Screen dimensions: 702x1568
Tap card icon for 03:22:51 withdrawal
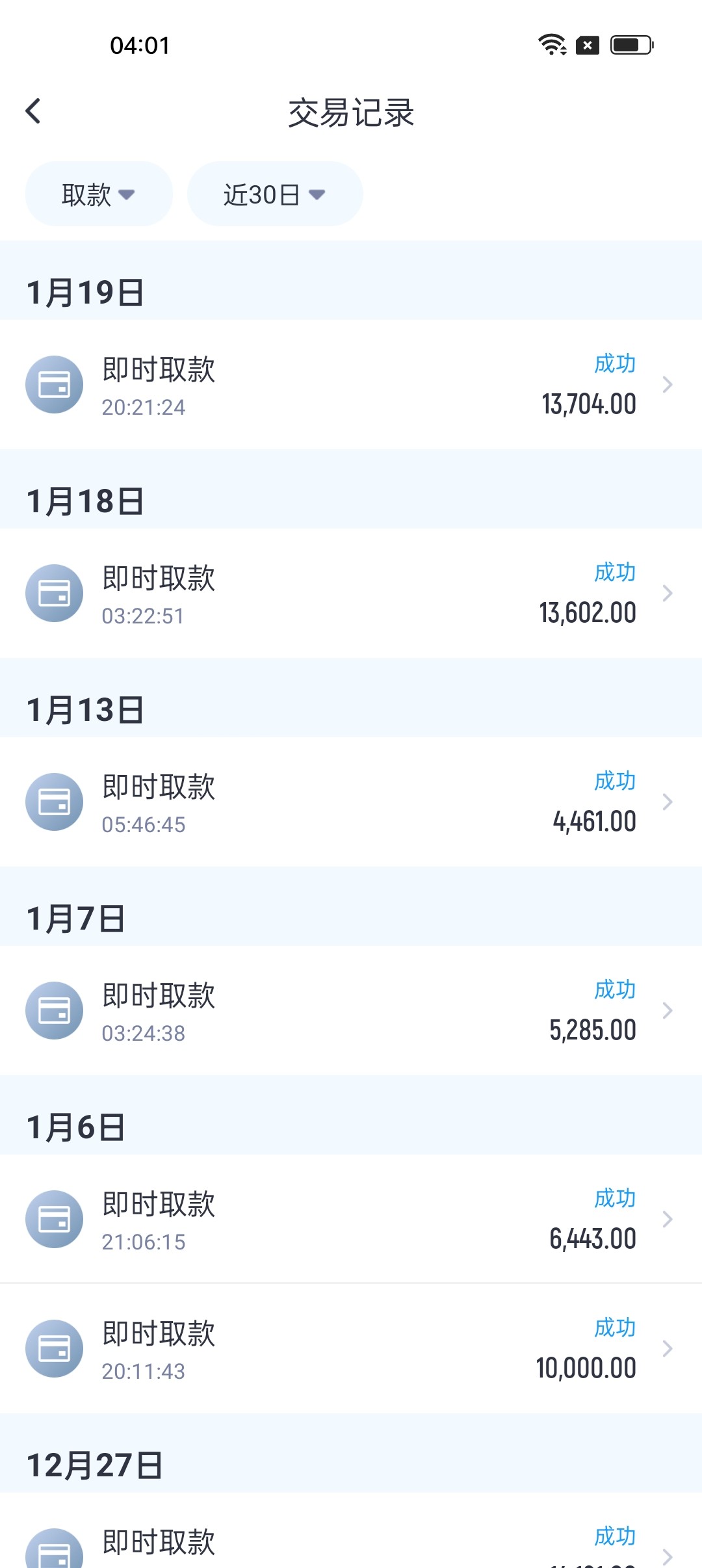[x=54, y=593]
